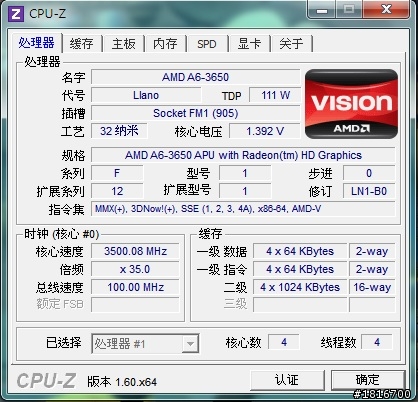Click the L2 value 4 x 1024 KBytes
Image resolution: width=418 pixels, height=402 pixels.
click(x=300, y=287)
